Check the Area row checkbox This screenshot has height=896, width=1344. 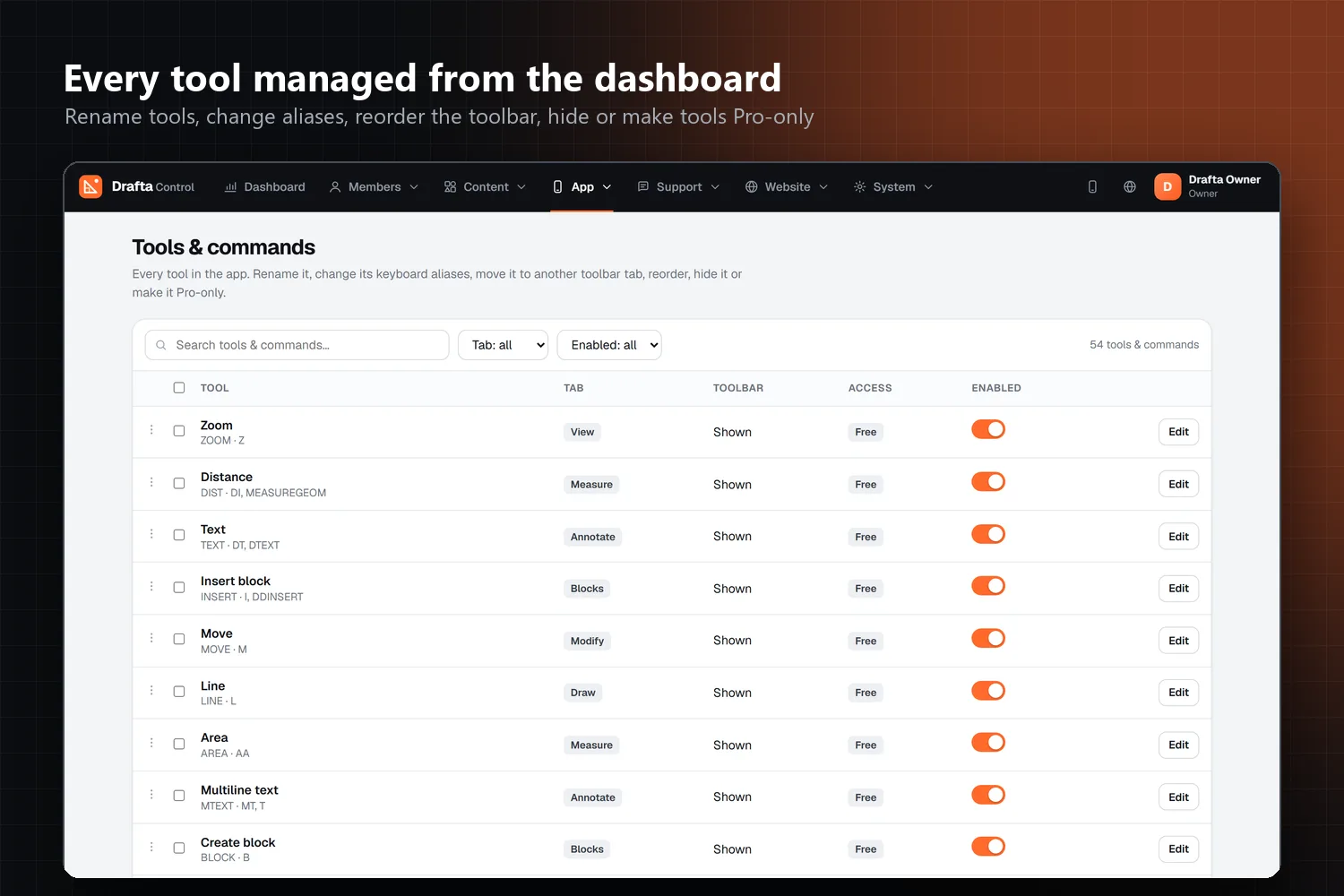point(179,744)
